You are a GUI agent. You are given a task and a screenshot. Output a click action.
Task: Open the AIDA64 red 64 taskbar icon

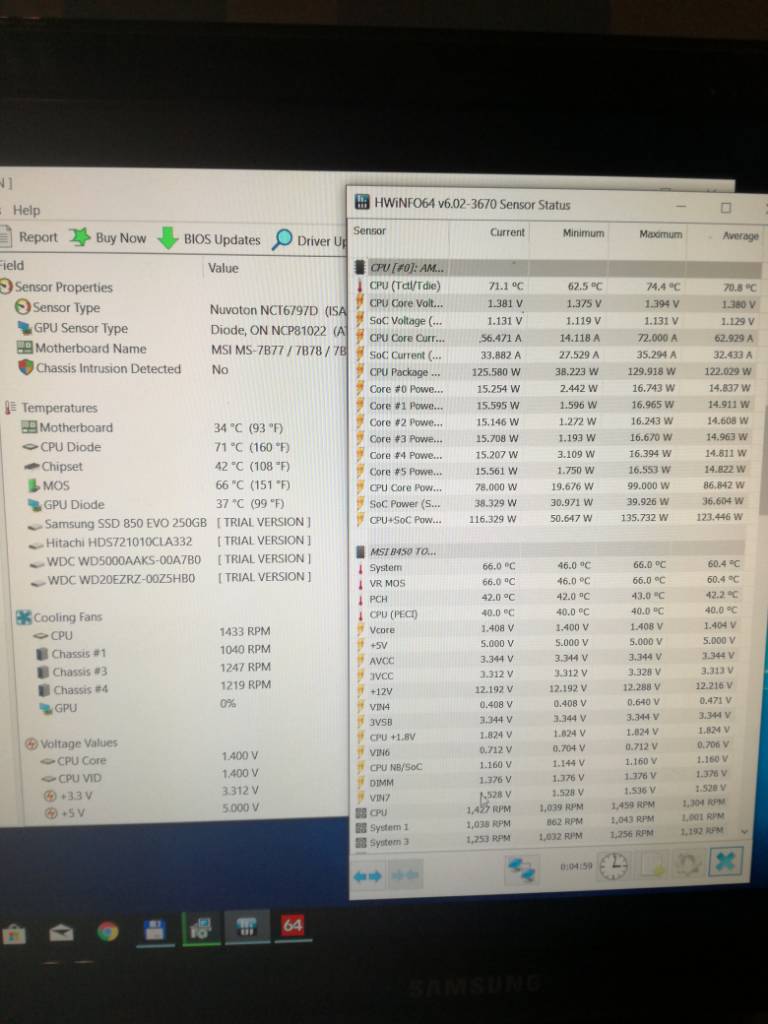293,925
